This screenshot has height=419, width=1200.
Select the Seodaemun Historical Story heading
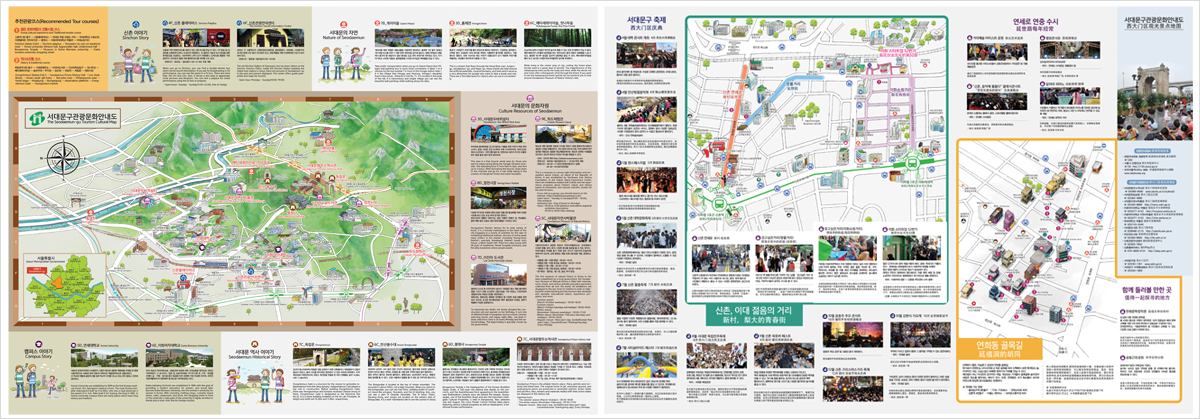tap(255, 354)
